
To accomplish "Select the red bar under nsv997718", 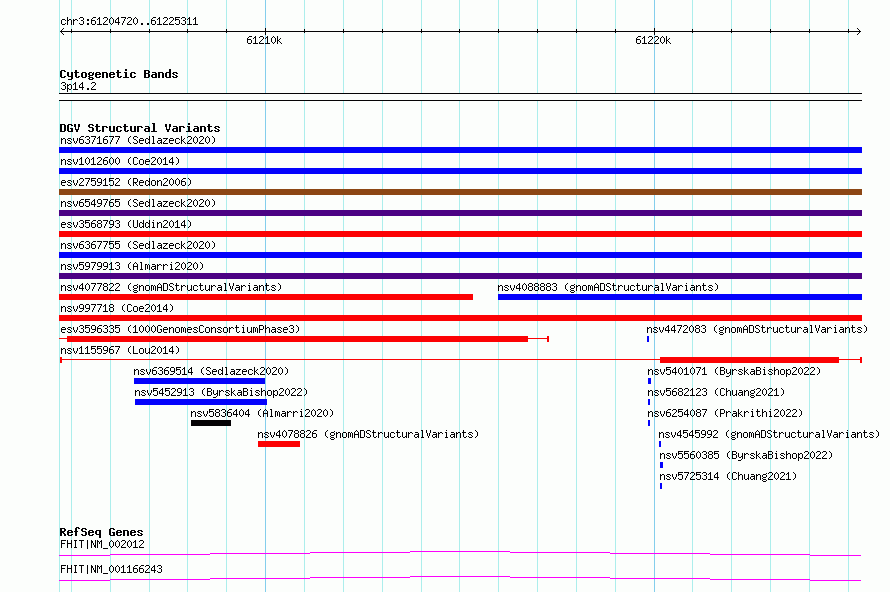I will pyautogui.click(x=460, y=318).
